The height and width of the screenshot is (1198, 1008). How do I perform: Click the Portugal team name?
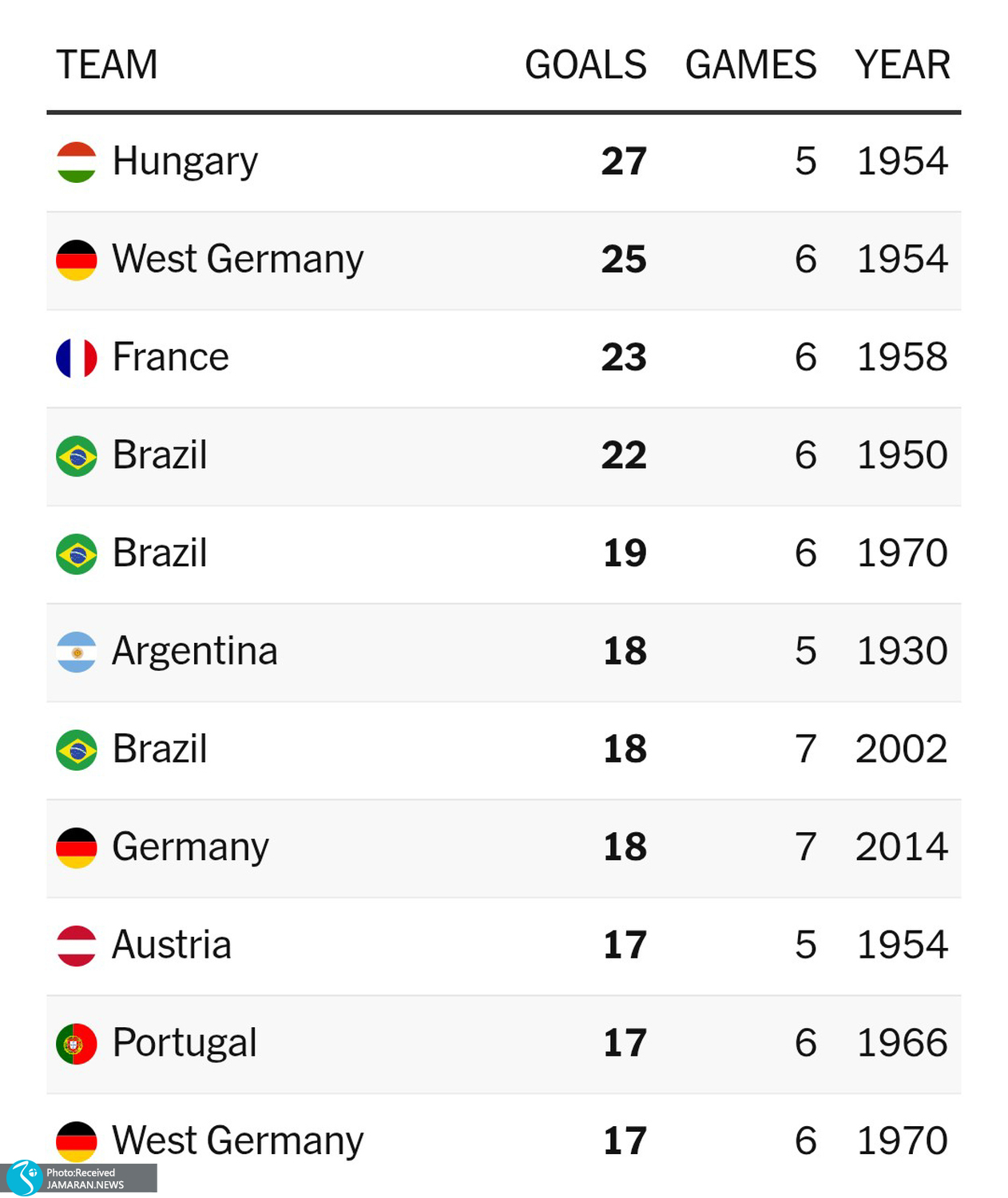coord(185,1044)
